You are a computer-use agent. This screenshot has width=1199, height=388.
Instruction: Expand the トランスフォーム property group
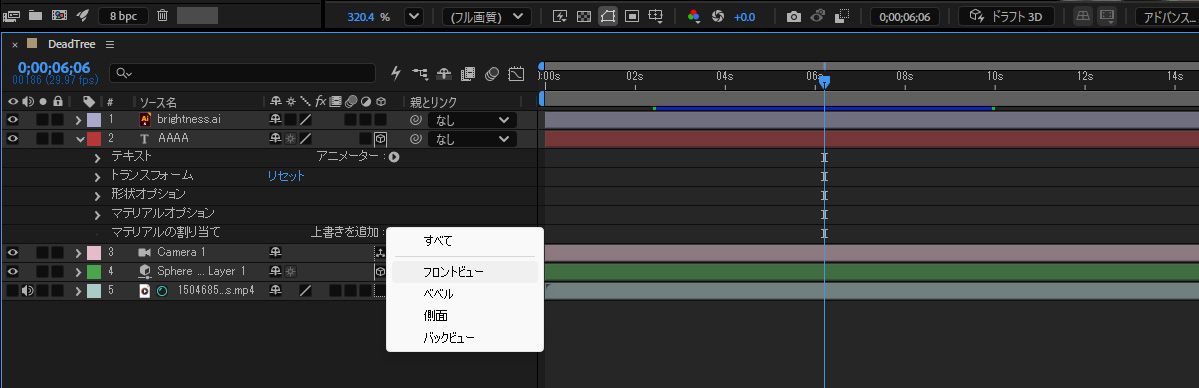click(98, 177)
